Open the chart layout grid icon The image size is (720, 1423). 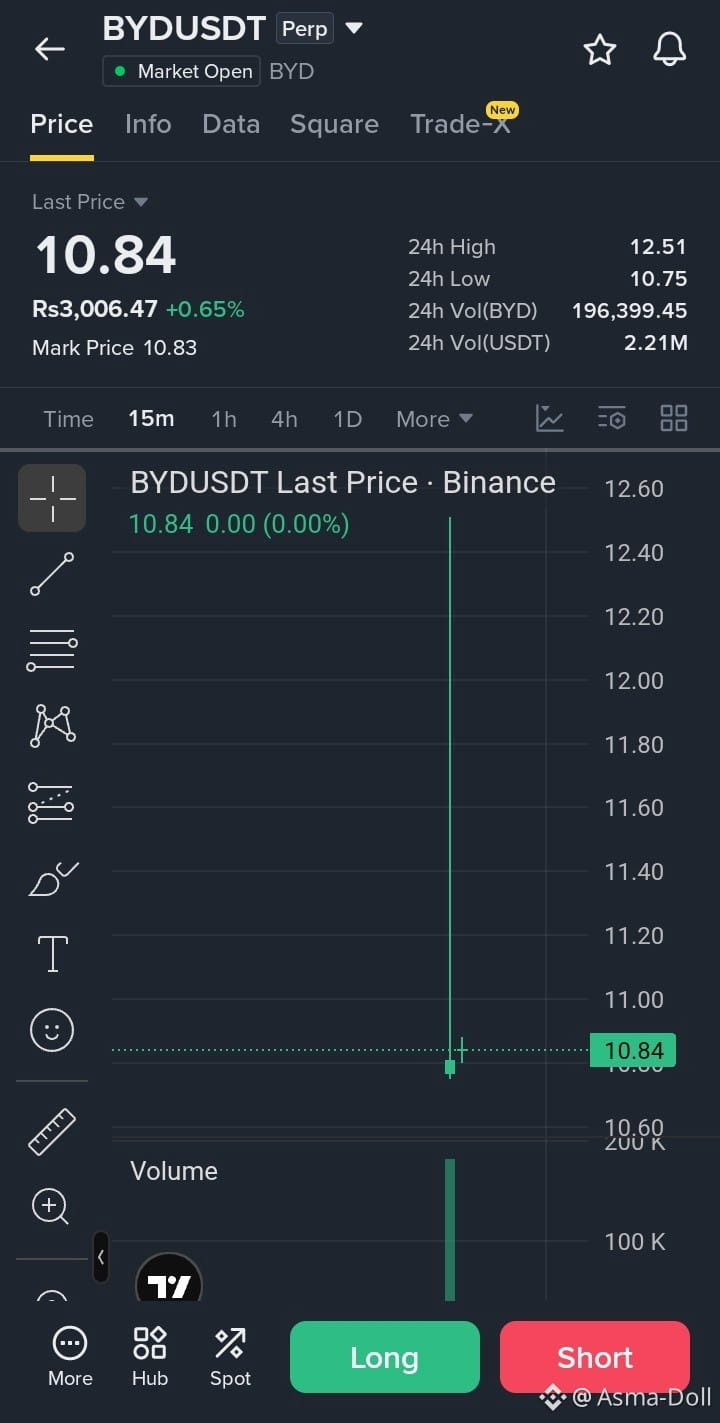point(674,418)
